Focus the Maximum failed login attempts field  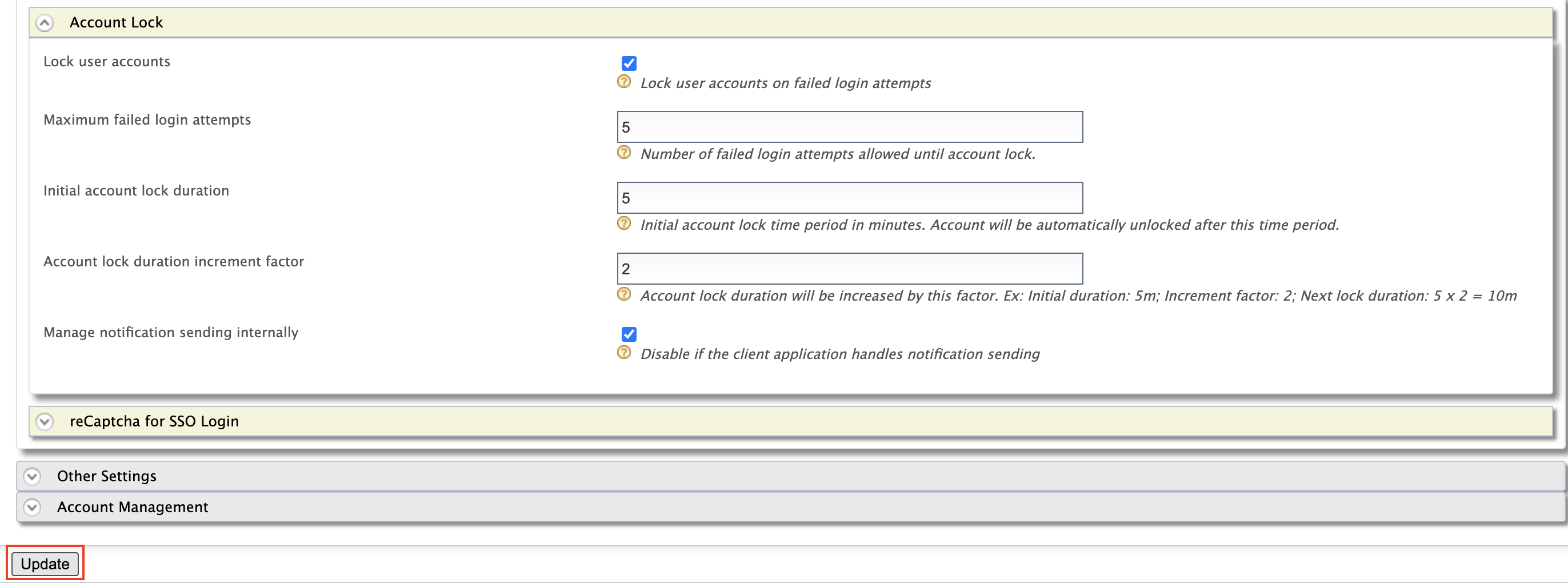pyautogui.click(x=850, y=127)
